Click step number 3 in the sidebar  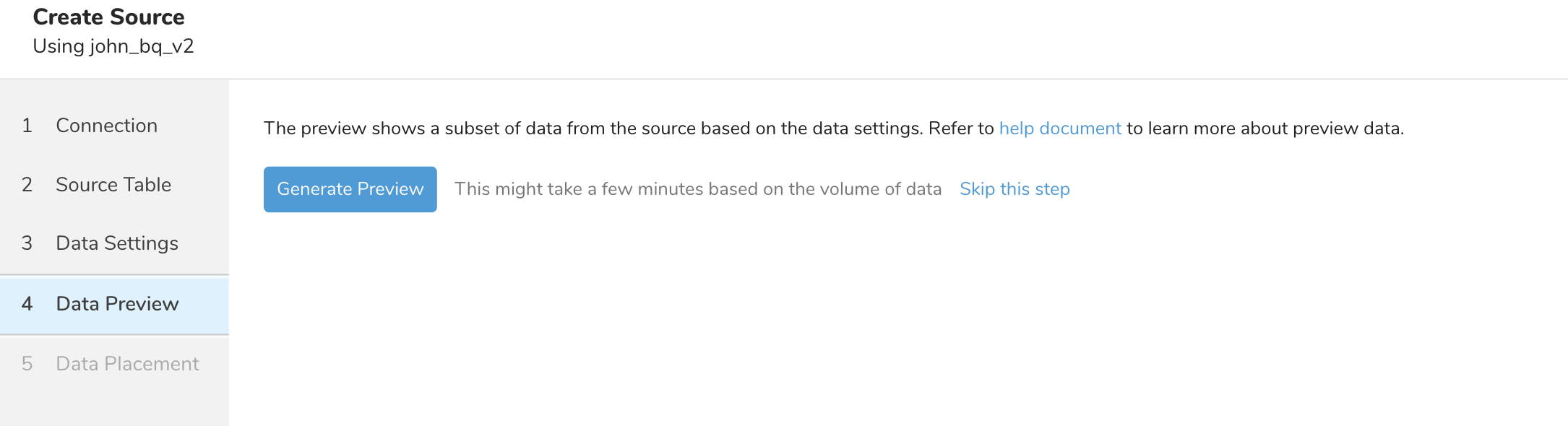point(27,243)
